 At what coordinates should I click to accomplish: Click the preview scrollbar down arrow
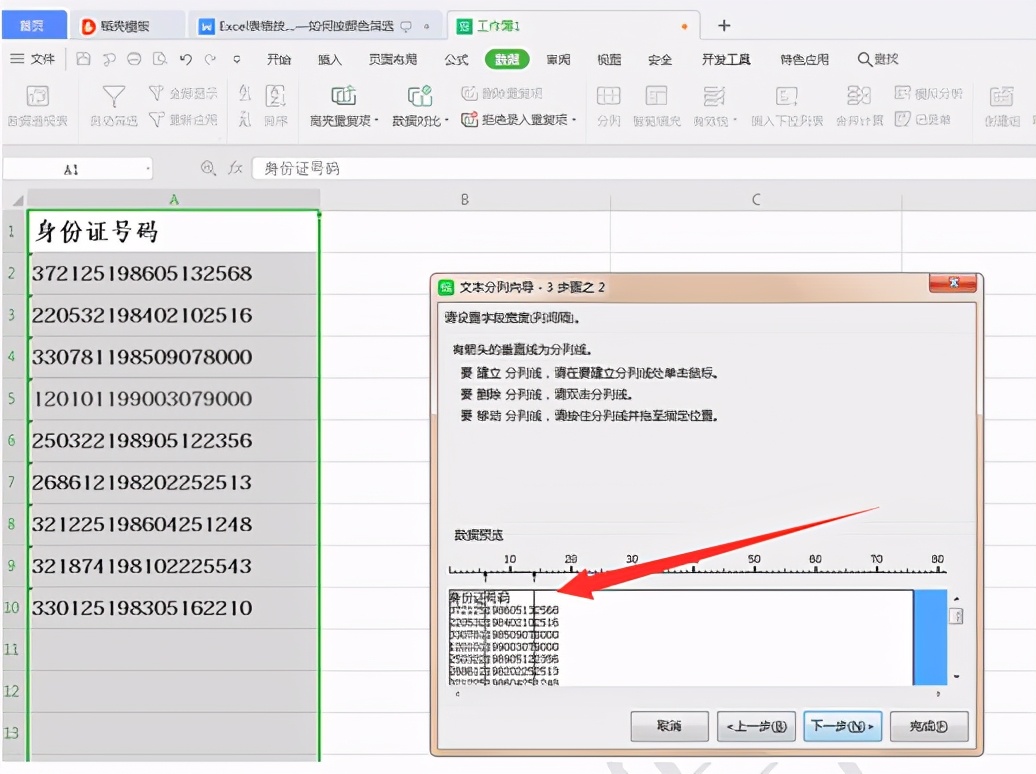[956, 677]
